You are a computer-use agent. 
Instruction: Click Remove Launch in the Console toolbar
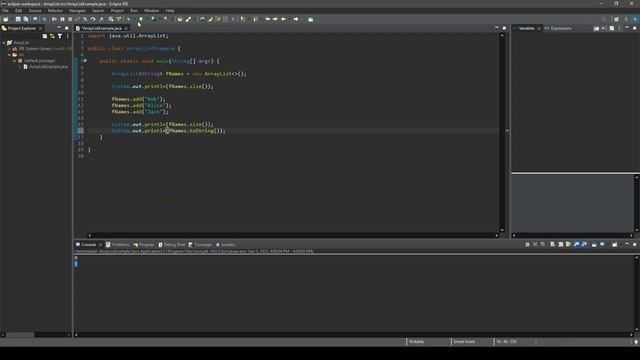(535, 244)
